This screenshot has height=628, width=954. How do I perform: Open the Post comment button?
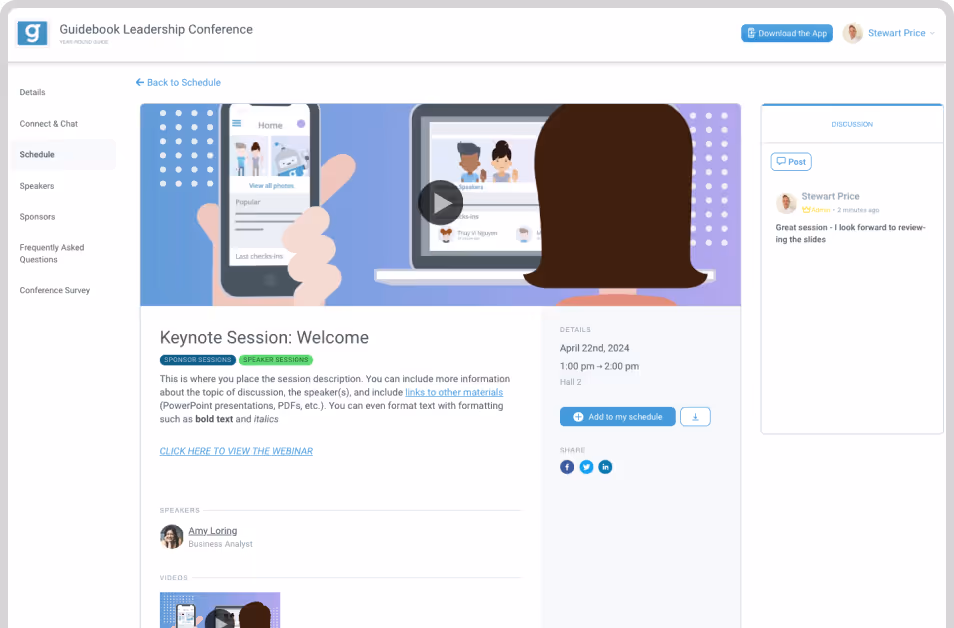791,162
